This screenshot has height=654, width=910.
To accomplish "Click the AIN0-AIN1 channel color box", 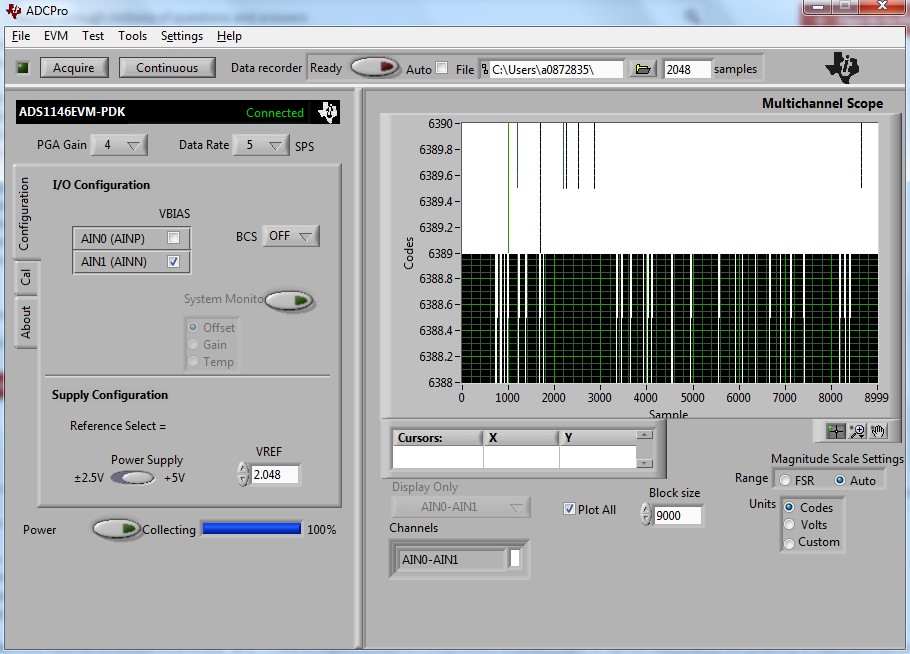I will (x=515, y=558).
